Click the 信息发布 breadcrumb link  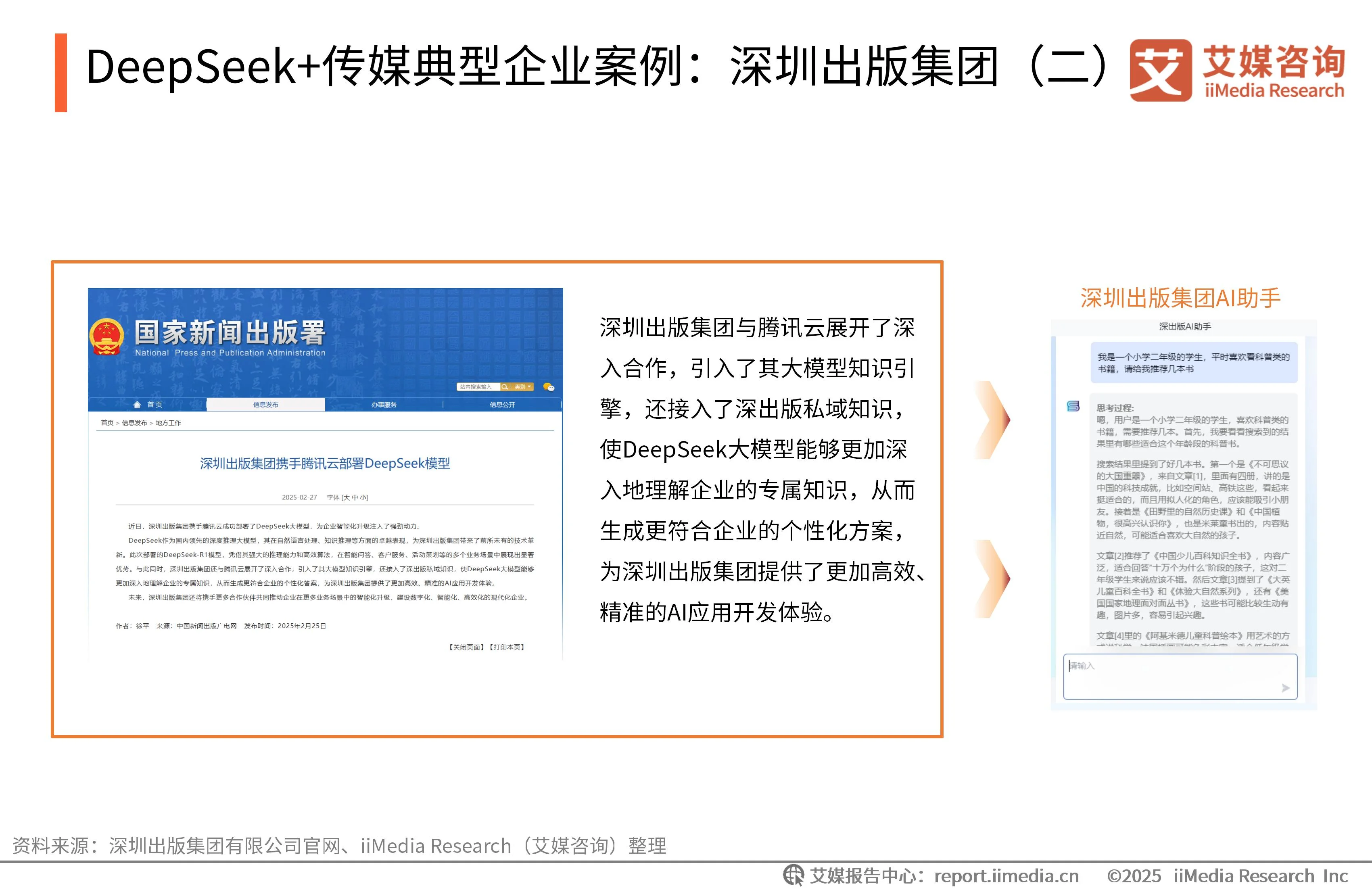134,423
